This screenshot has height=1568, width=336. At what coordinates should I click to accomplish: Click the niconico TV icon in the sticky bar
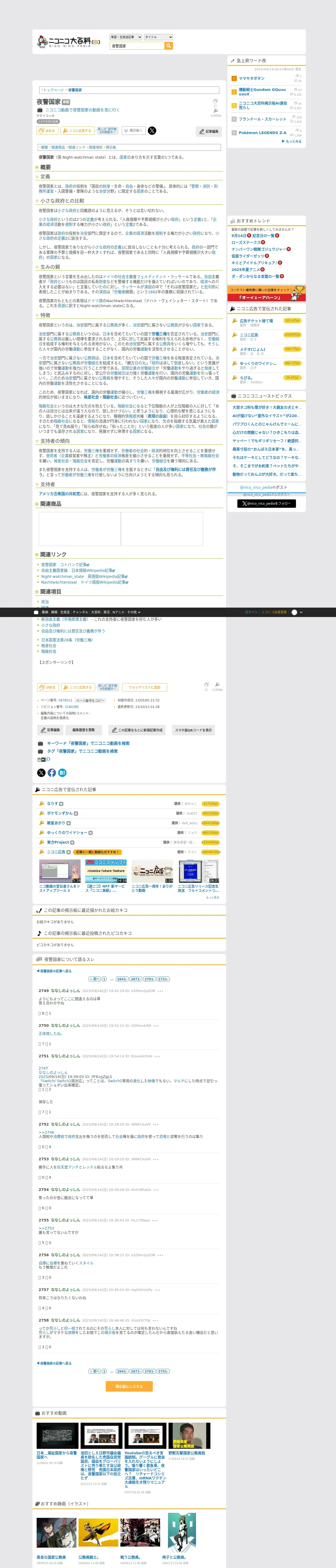[36, 612]
